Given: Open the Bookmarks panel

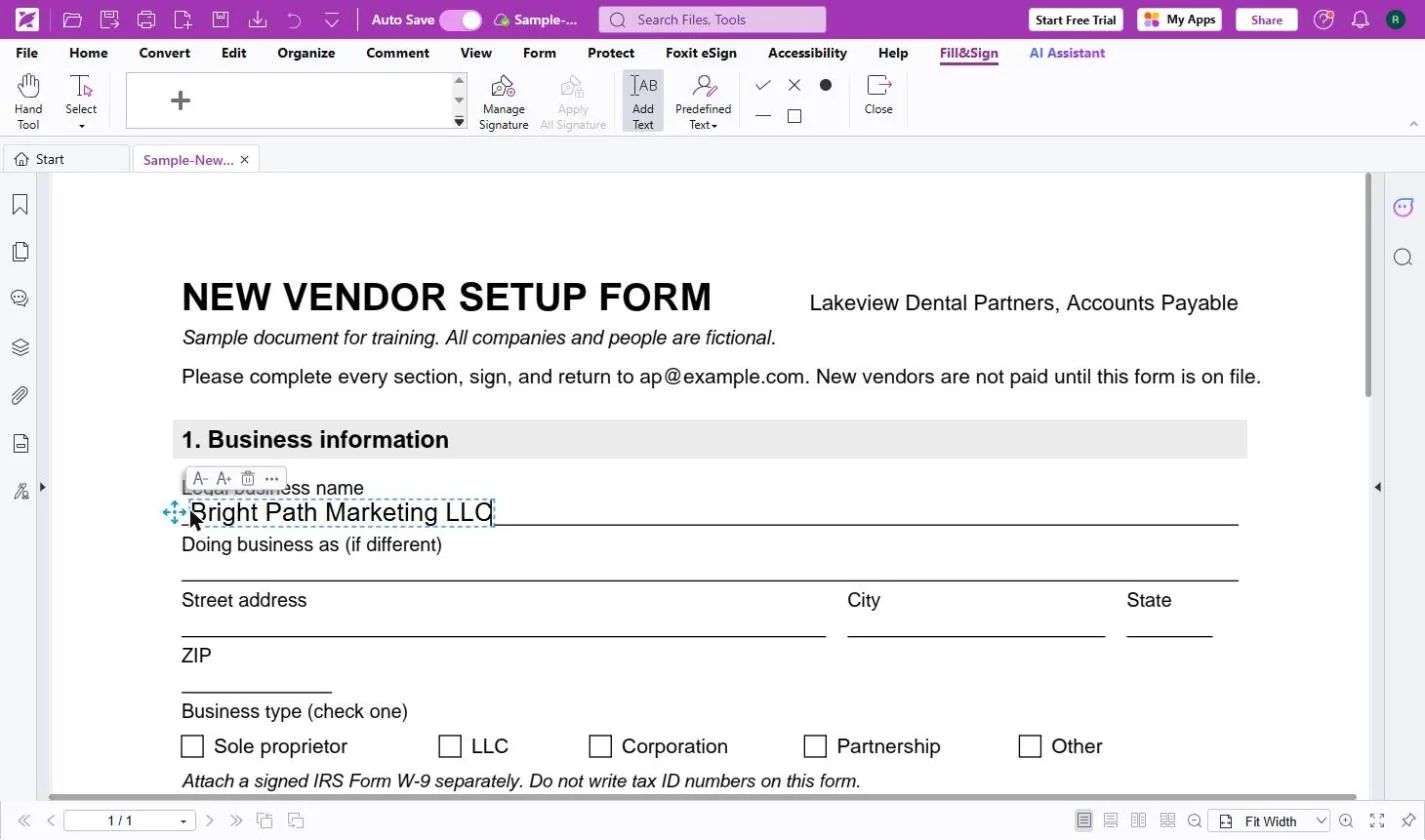Looking at the screenshot, I should (20, 204).
